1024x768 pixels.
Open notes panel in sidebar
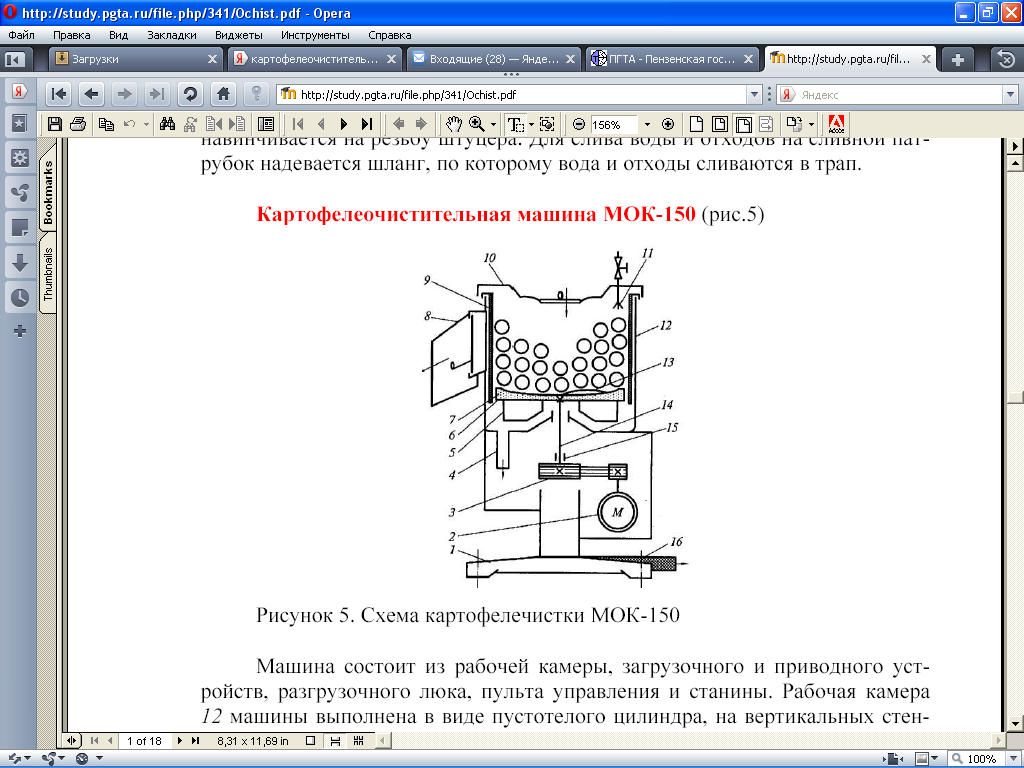tap(20, 228)
